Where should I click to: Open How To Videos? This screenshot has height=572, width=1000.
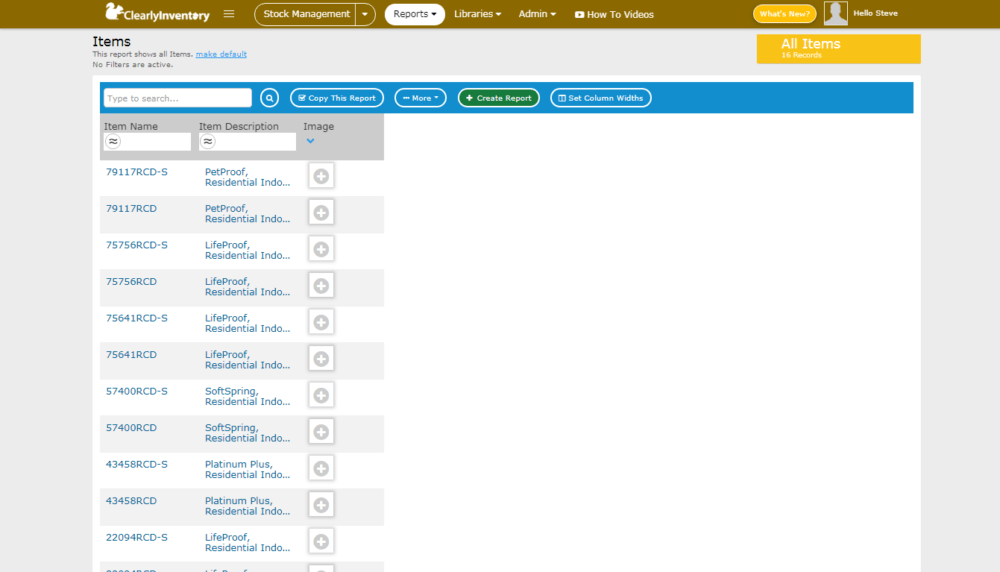pyautogui.click(x=614, y=15)
